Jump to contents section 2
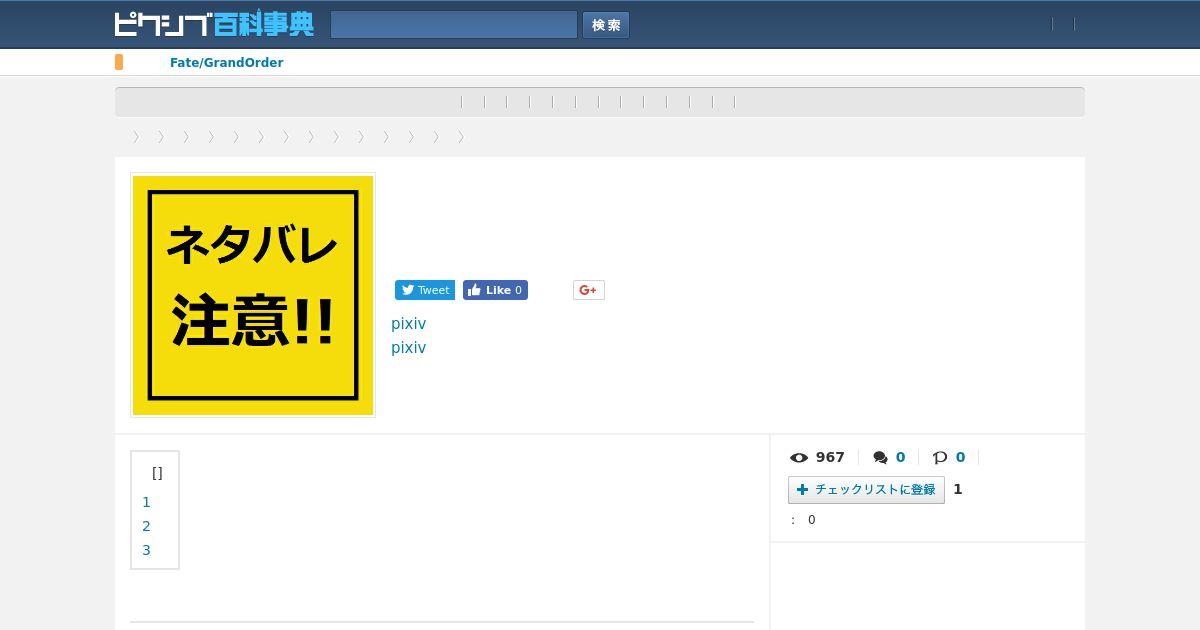Screen dimensions: 1200x630 click(x=146, y=526)
